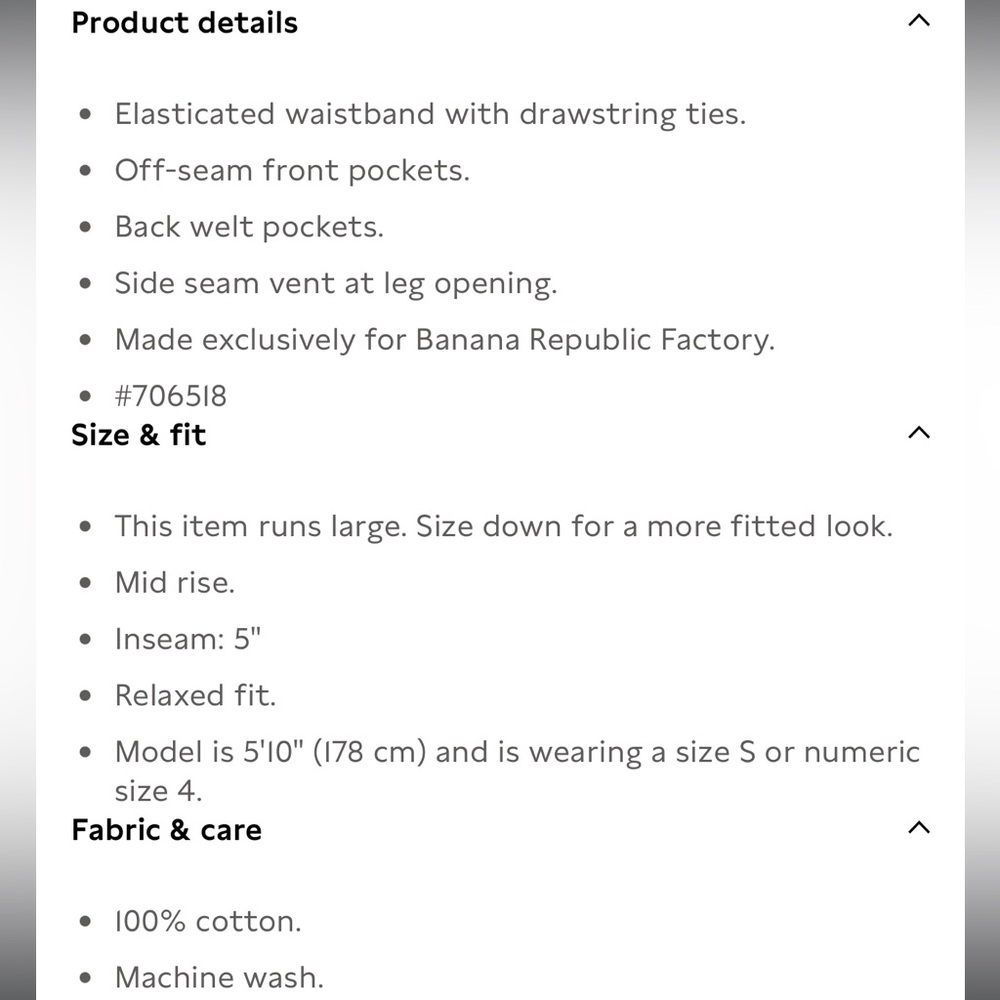Click the 100% cotton fabric line

(208, 922)
